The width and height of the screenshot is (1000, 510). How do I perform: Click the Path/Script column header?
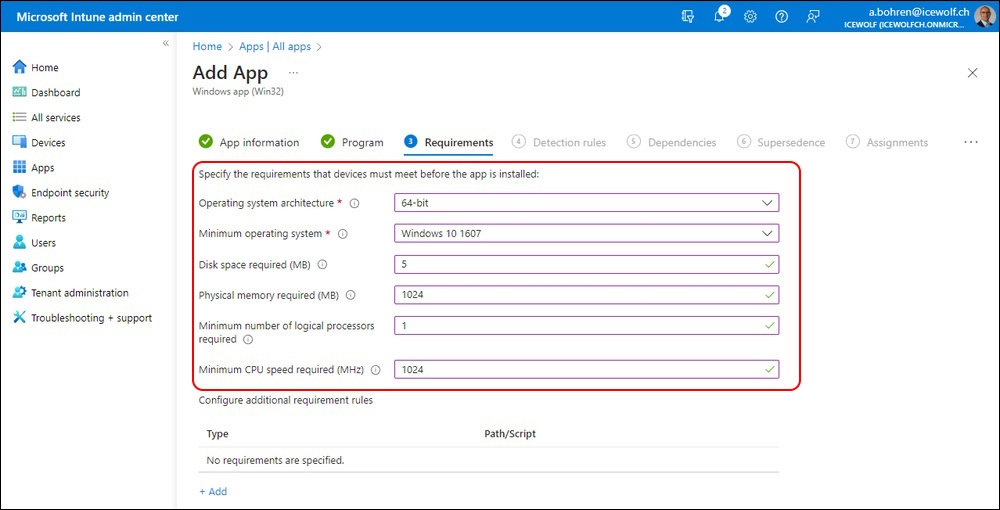tap(510, 434)
